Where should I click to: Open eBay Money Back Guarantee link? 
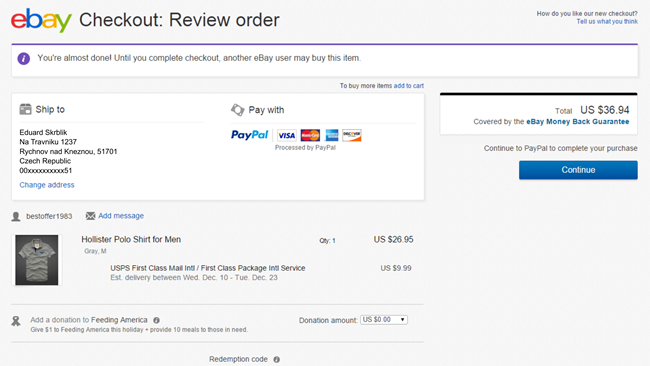coord(578,121)
